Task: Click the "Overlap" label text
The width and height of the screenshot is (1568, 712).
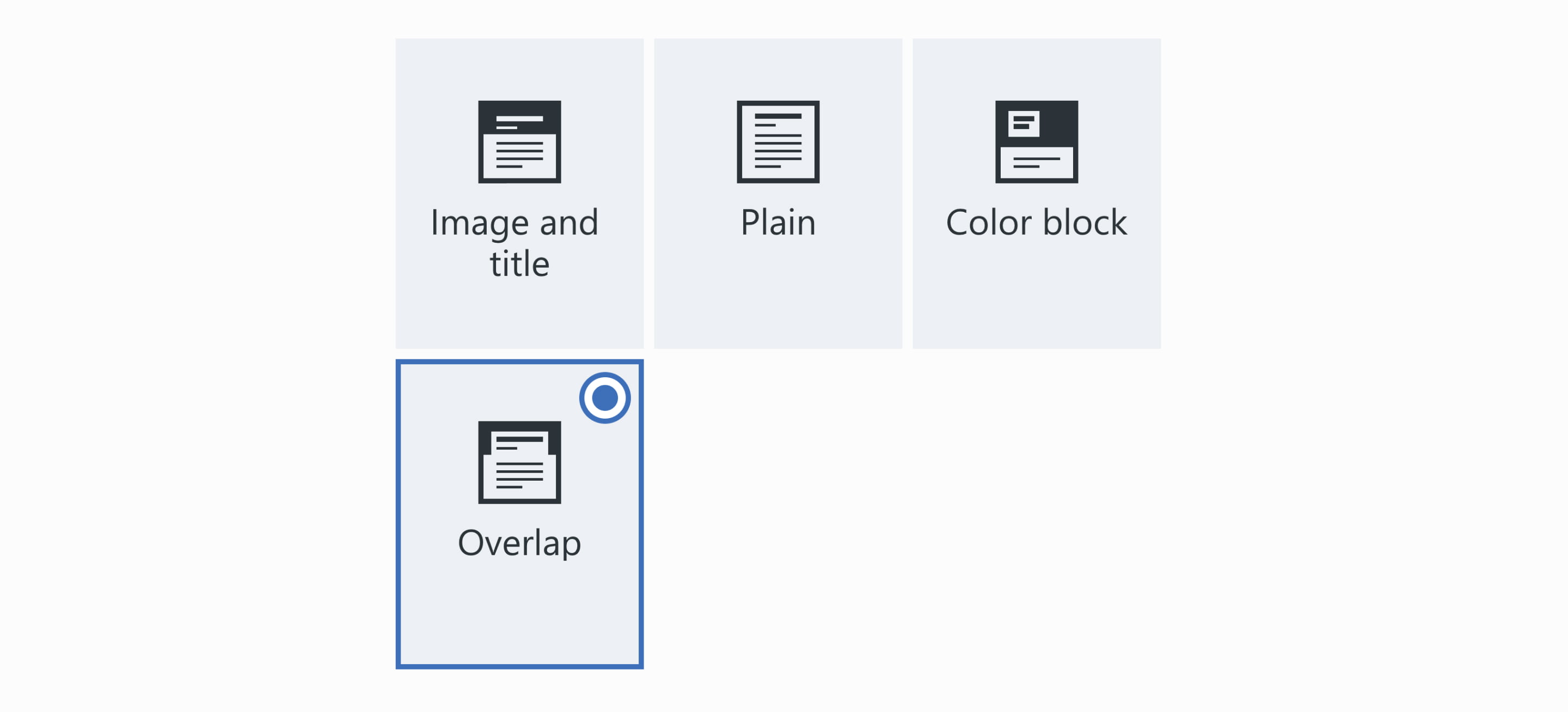Action: click(519, 543)
